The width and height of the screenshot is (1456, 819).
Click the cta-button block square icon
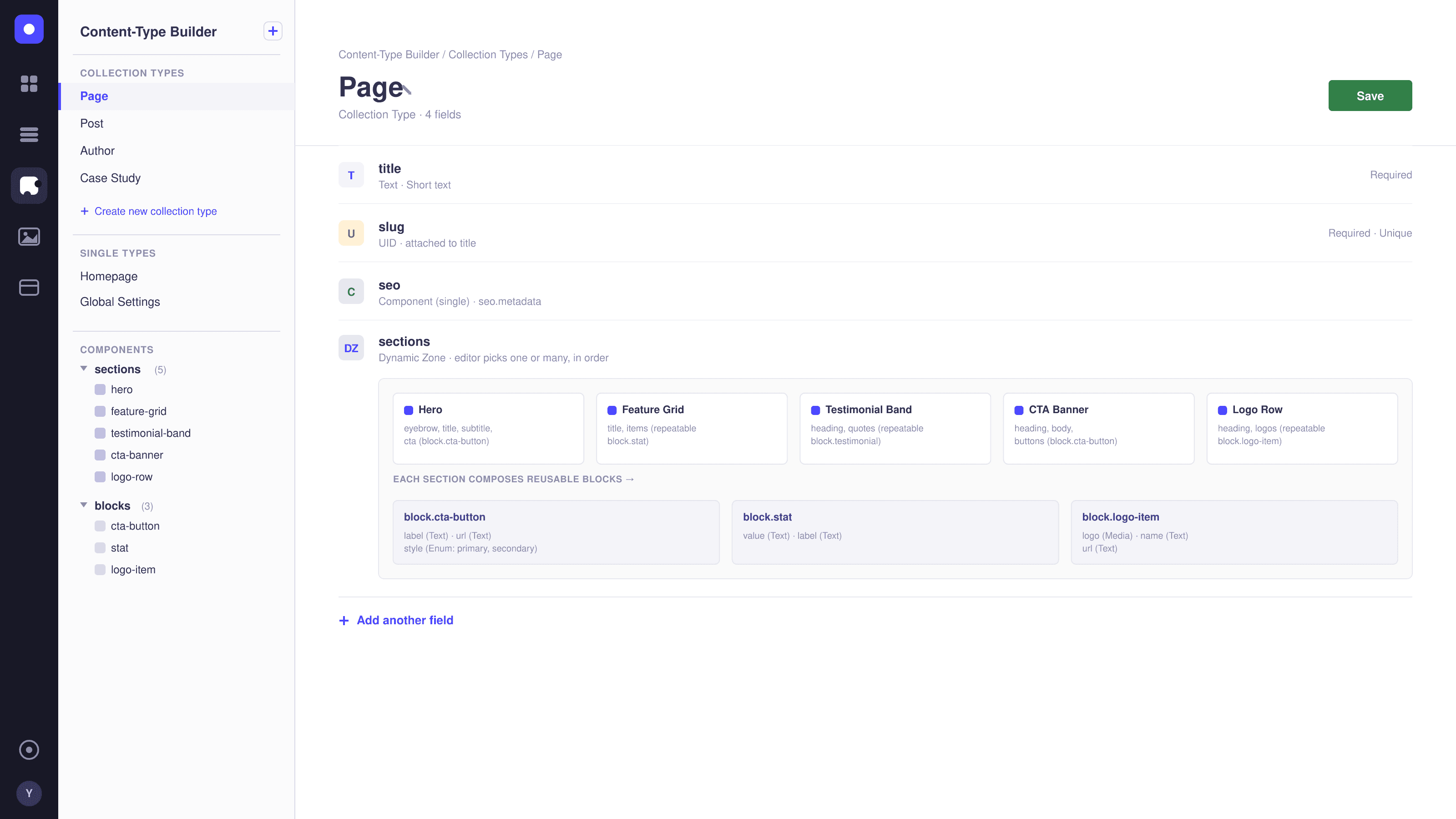100,526
